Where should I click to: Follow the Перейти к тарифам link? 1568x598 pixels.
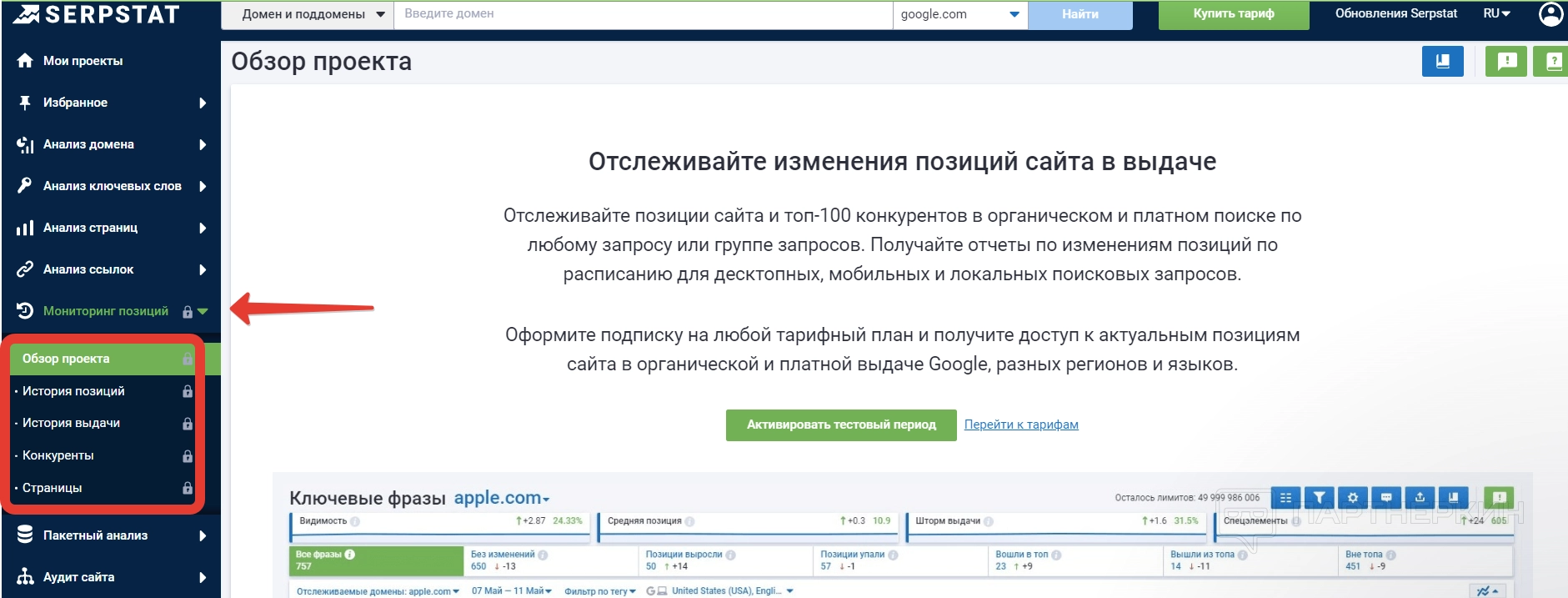tap(1021, 425)
